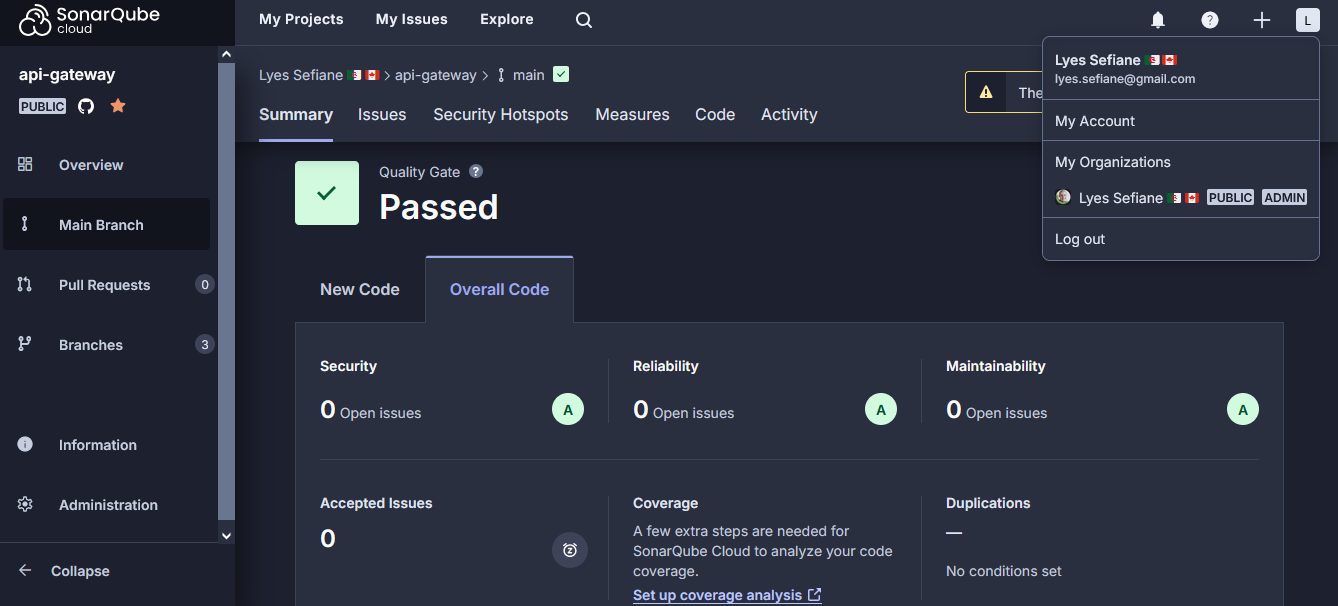The height and width of the screenshot is (606, 1338).
Task: Collapse the sidebar
Action: pos(64,571)
